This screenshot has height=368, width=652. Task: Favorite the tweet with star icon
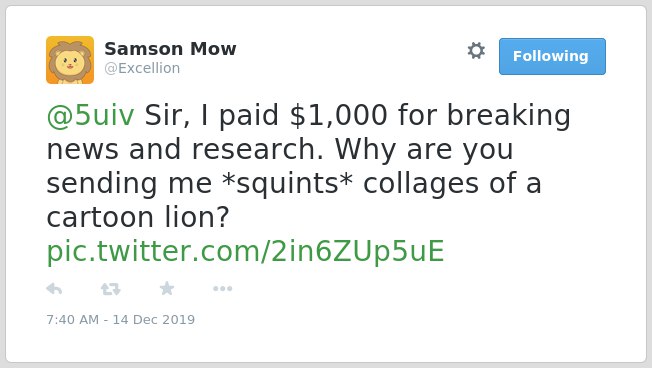(167, 288)
